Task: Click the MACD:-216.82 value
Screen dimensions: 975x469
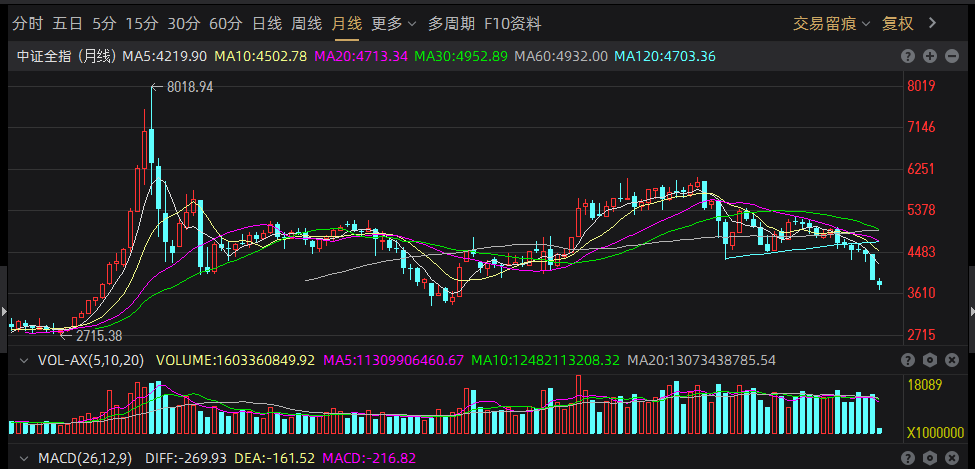Action: coord(369,459)
